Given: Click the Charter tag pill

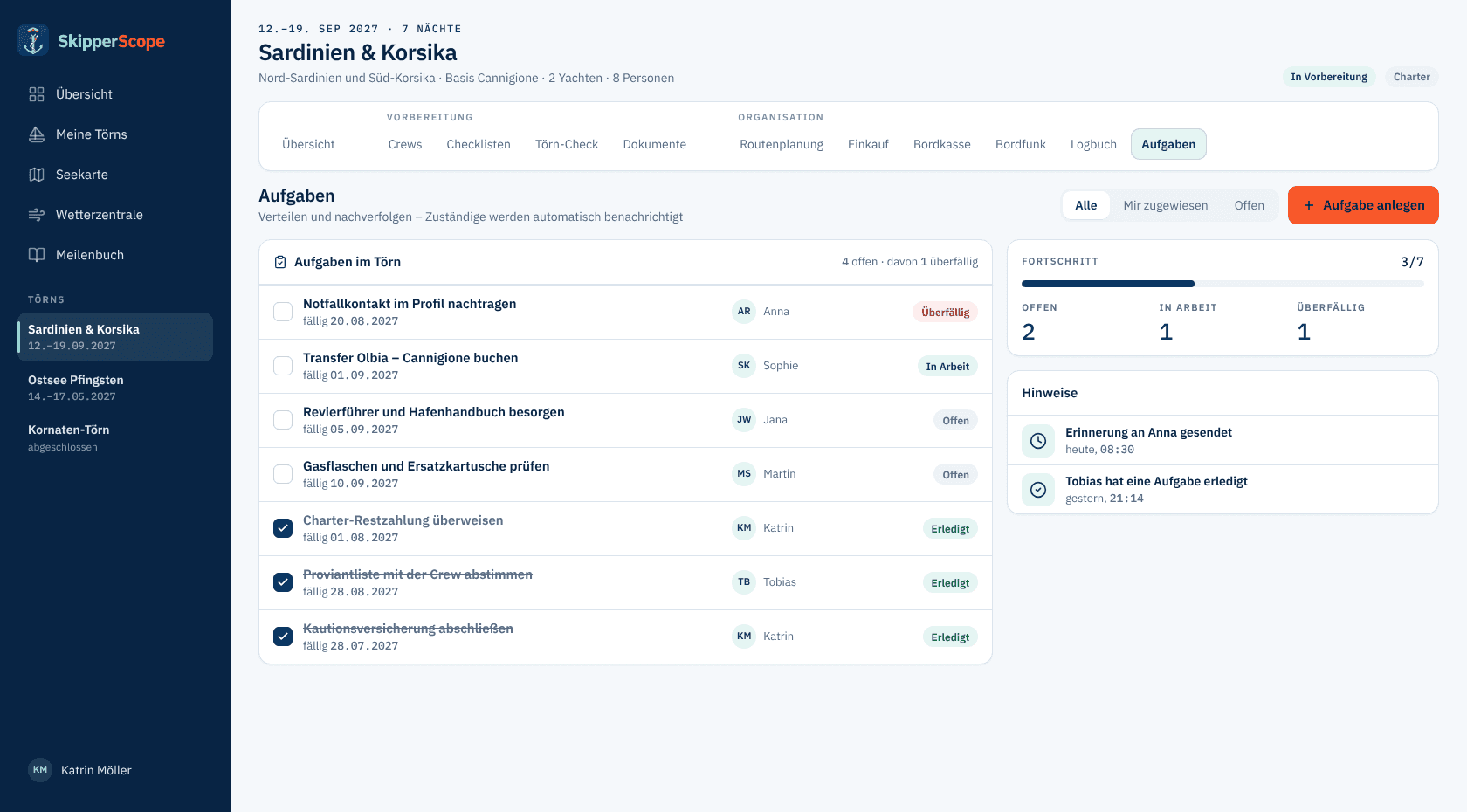Looking at the screenshot, I should tap(1412, 77).
